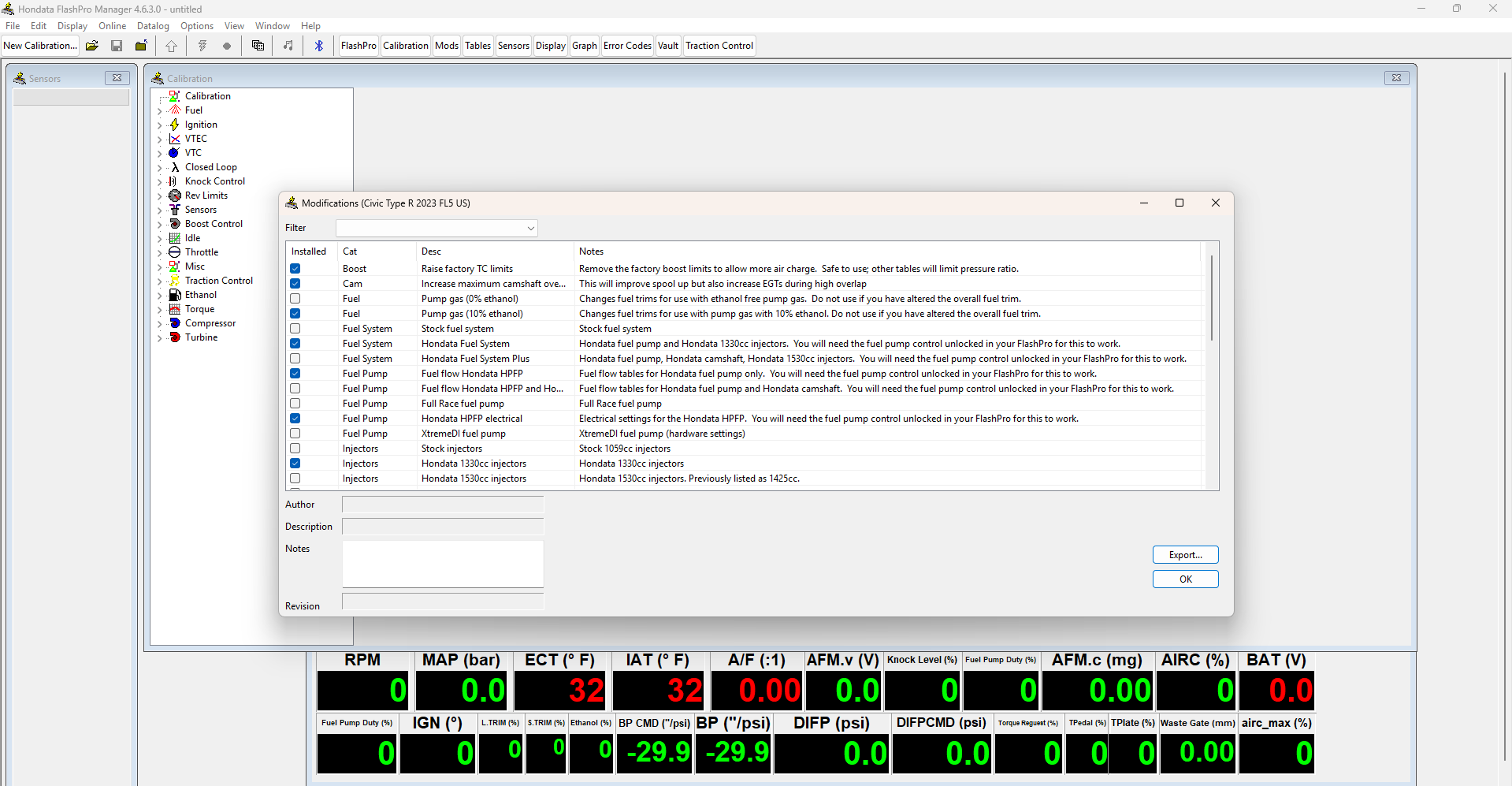
Task: Open the Online menu
Action: tap(112, 26)
